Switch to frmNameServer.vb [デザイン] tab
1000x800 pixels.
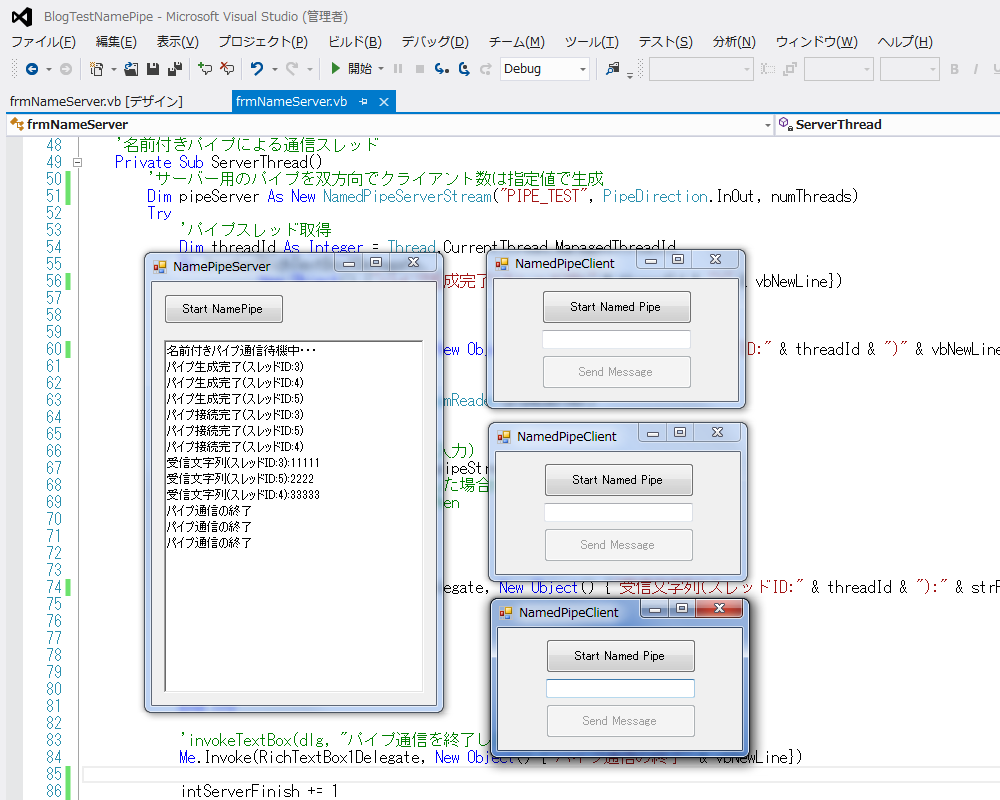(x=96, y=102)
